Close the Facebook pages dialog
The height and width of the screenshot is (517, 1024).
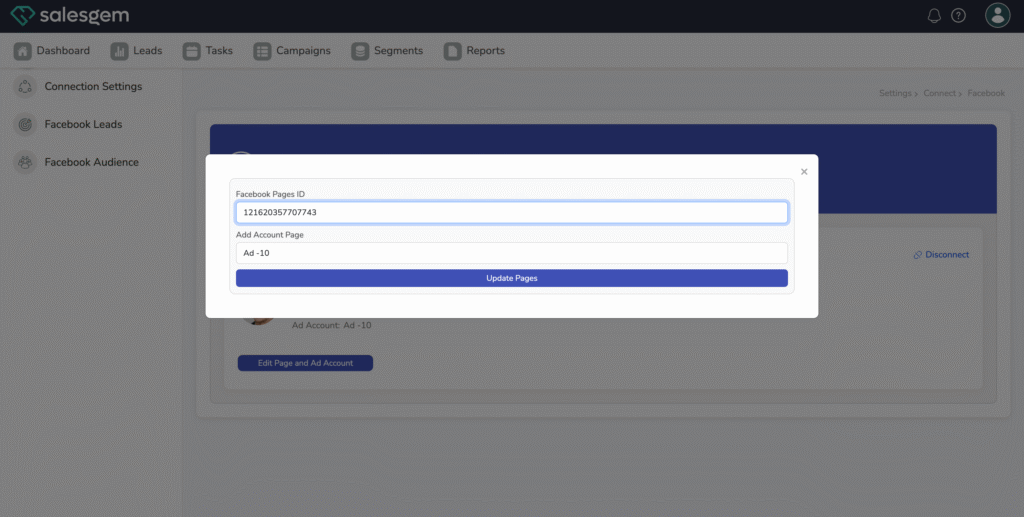click(804, 172)
